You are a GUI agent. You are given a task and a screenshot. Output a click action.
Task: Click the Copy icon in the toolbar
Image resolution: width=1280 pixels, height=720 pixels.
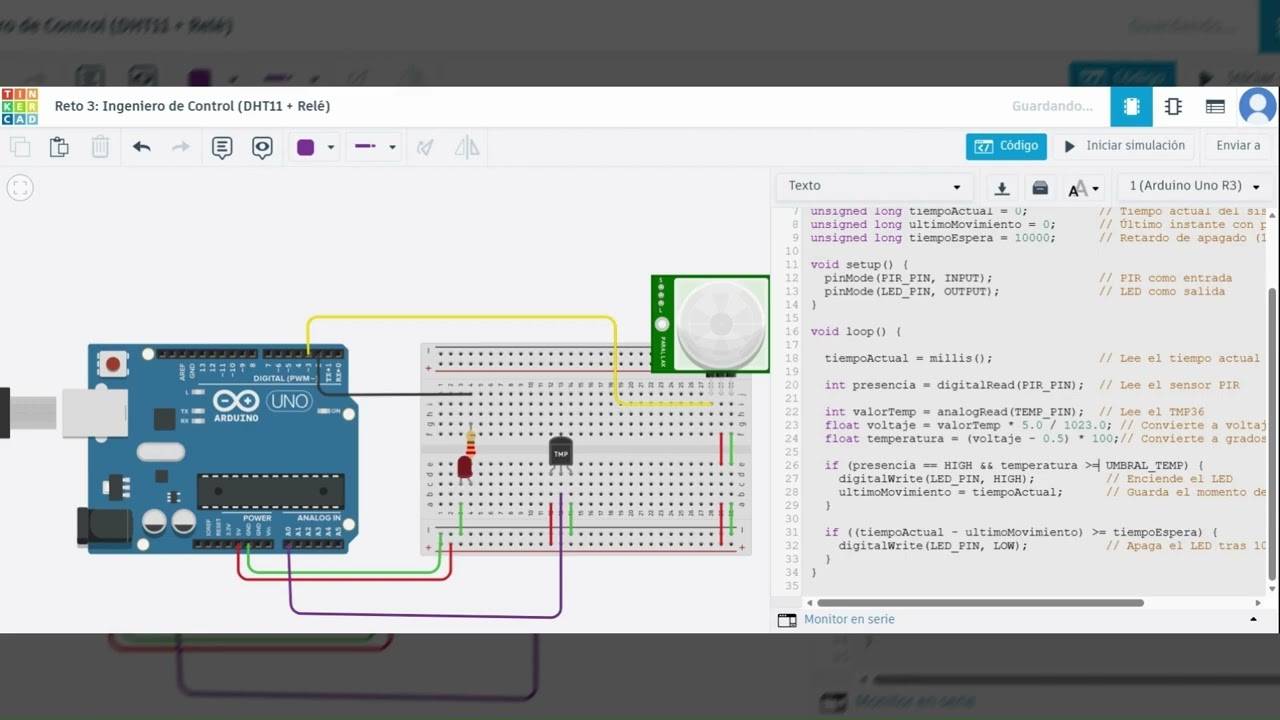tap(20, 147)
